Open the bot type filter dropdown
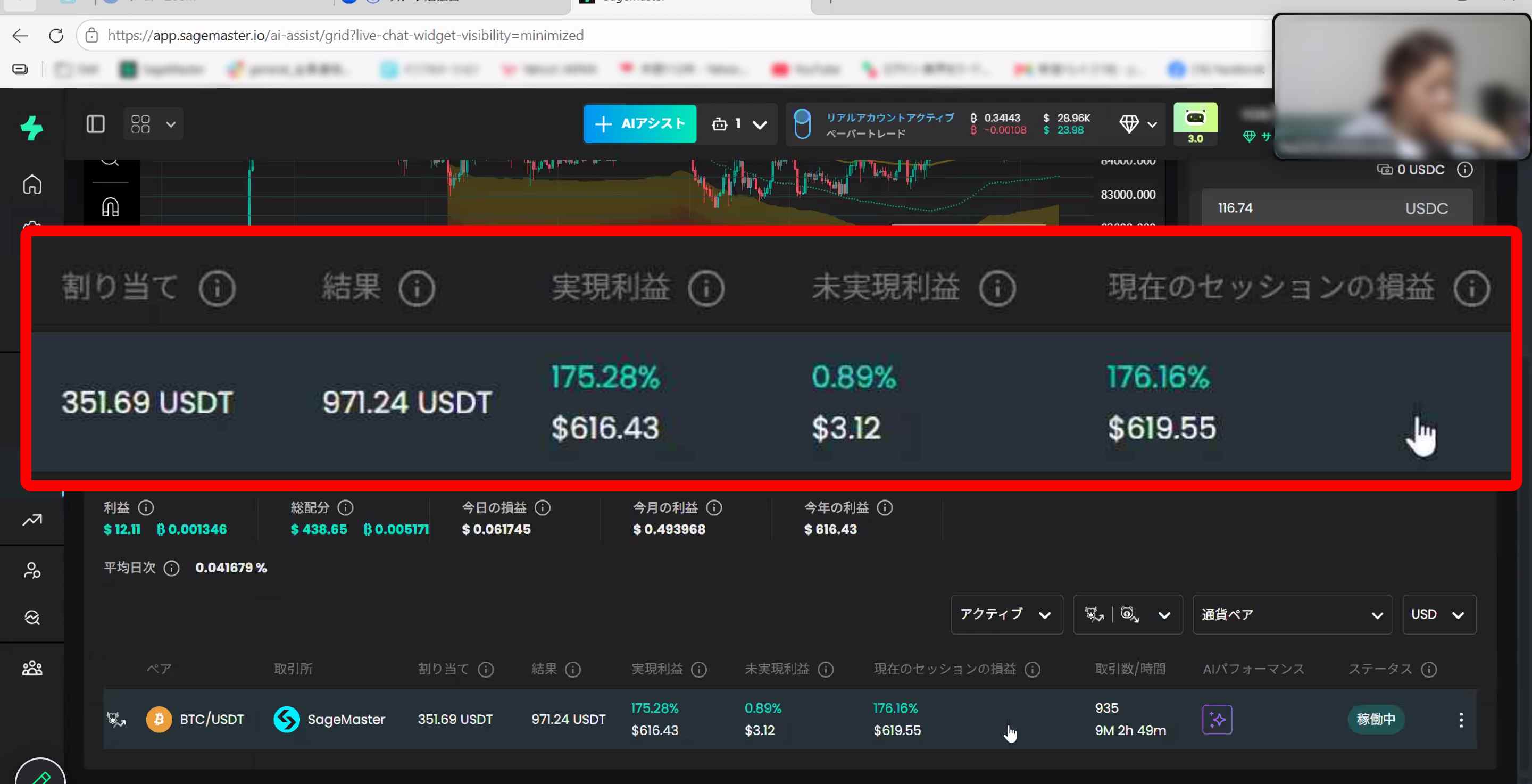Screen dimensions: 1532x784 point(1128,614)
